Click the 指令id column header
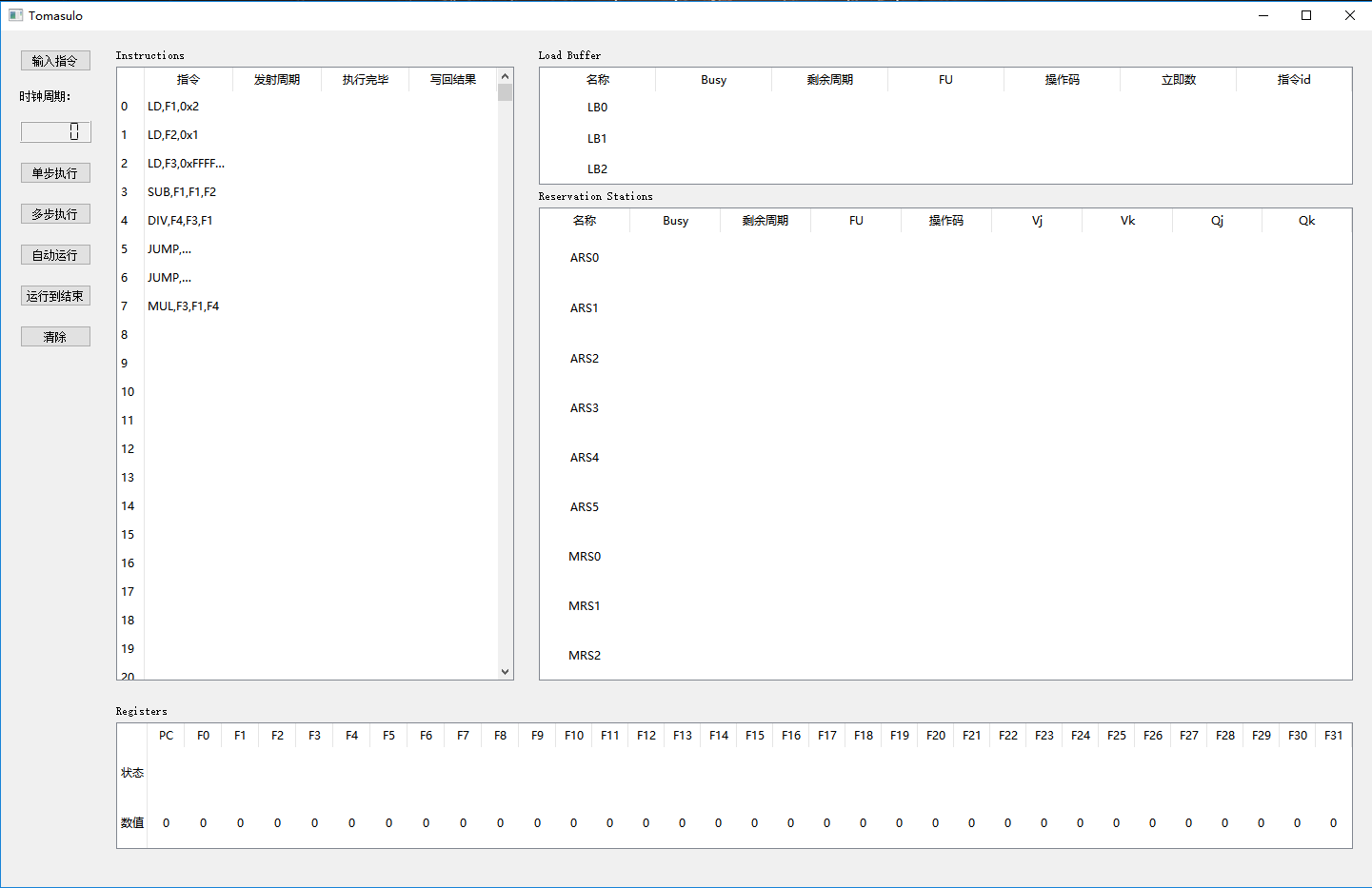Screen dimensions: 1372x888 pos(1294,80)
